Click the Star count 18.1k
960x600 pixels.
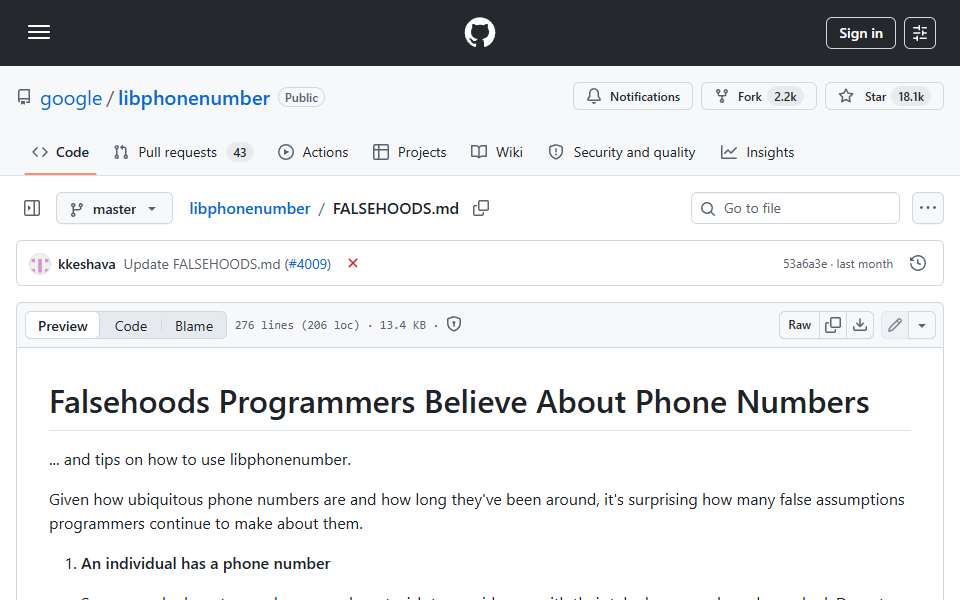[x=911, y=97]
